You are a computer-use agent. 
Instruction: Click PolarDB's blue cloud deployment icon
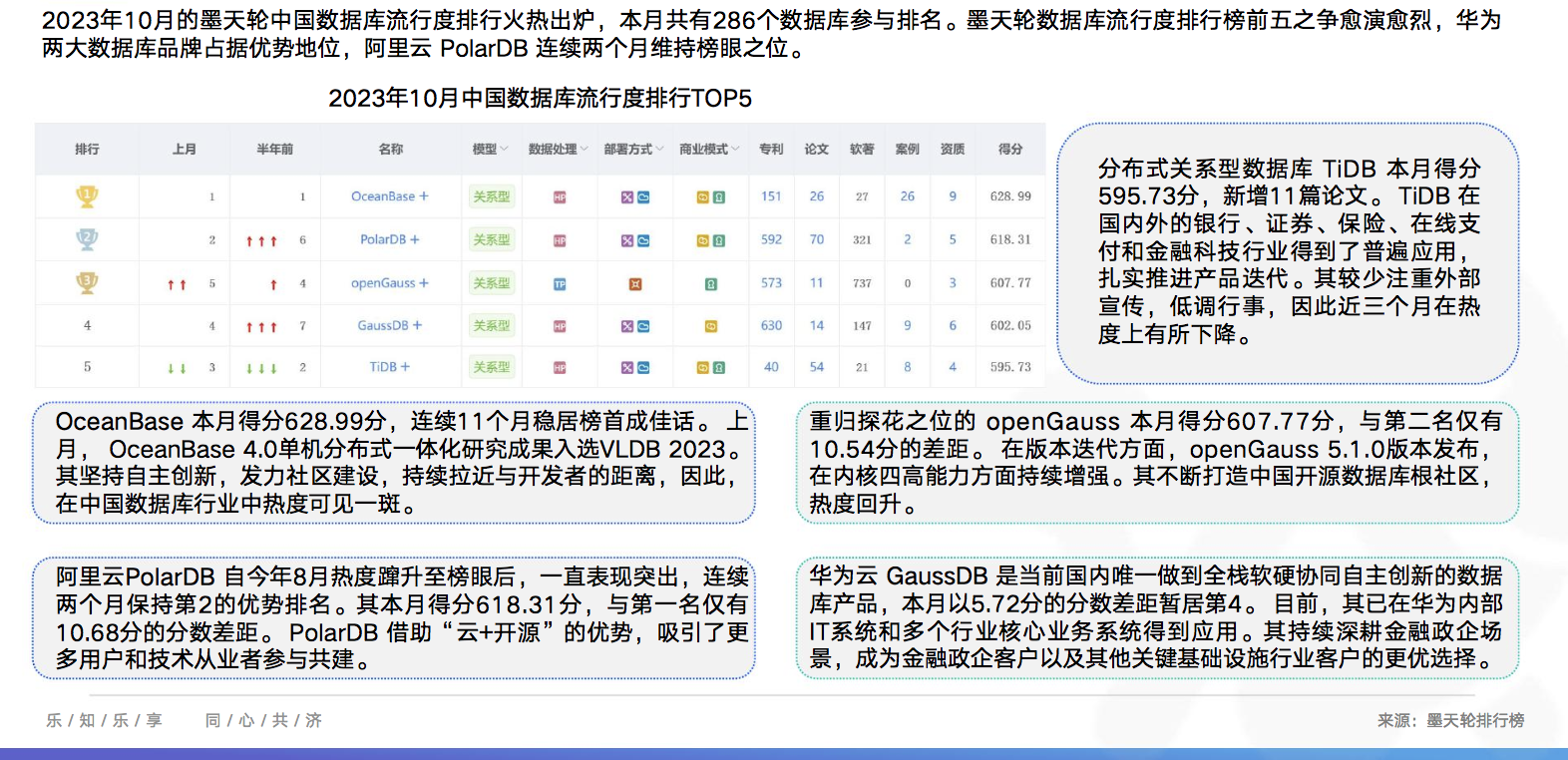(x=643, y=240)
